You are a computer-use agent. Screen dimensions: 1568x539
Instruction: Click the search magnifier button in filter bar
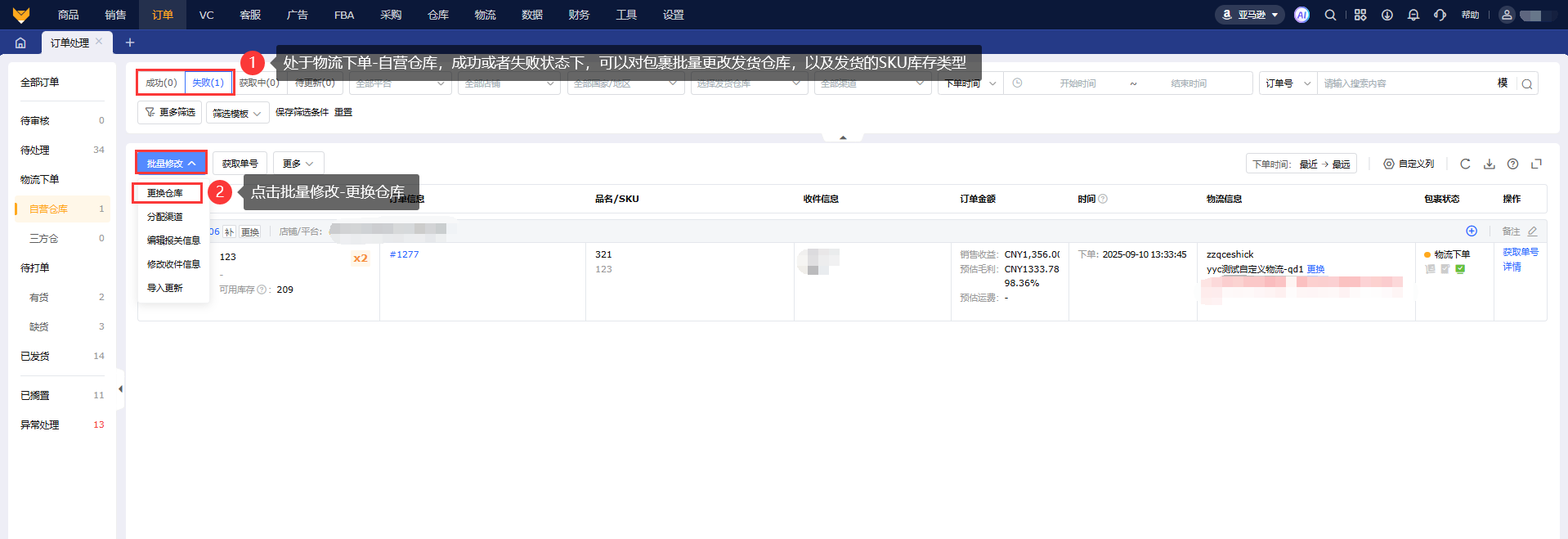pos(1526,83)
